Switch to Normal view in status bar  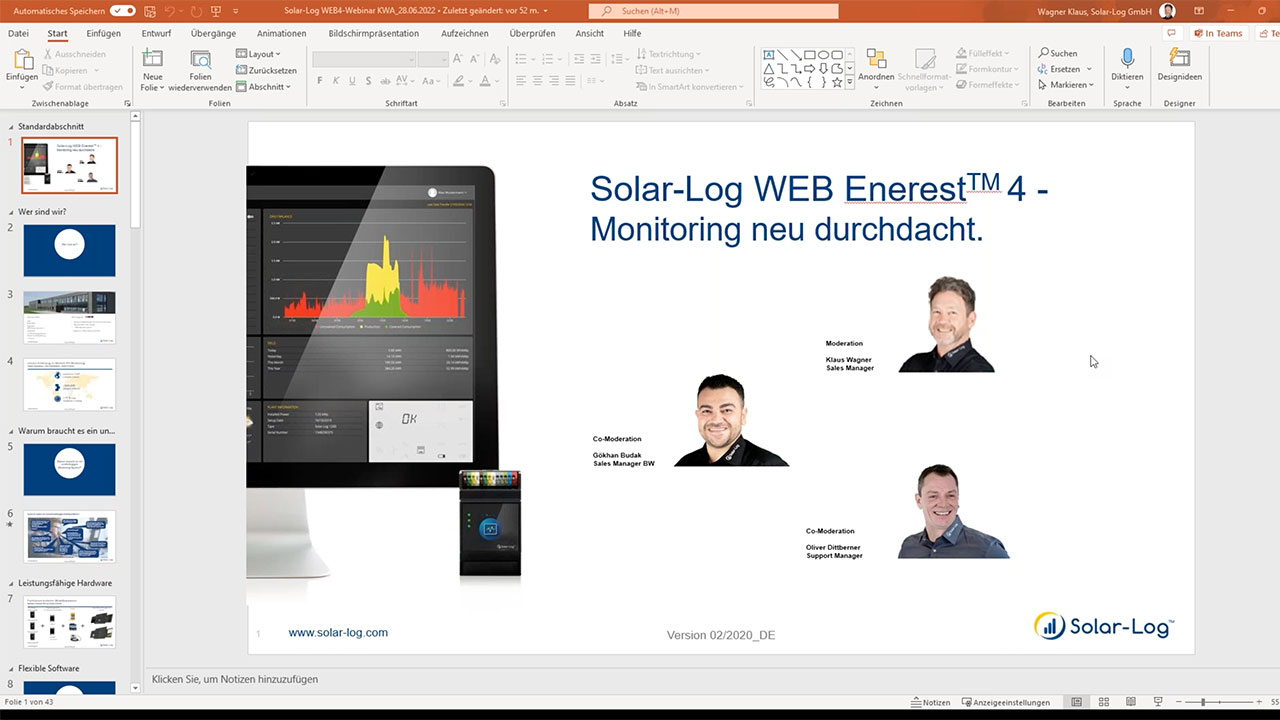click(1077, 702)
